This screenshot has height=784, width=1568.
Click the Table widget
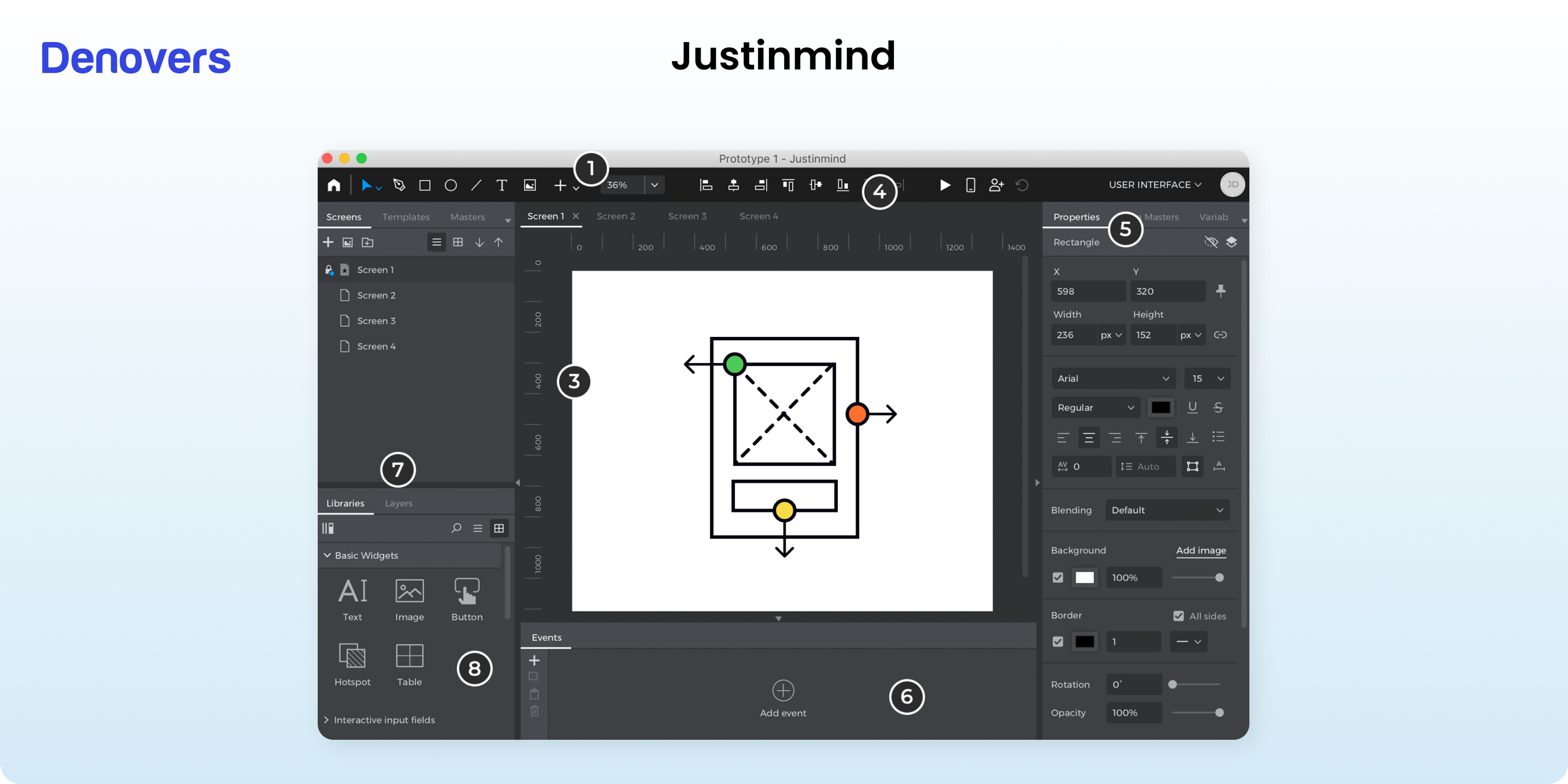click(410, 665)
